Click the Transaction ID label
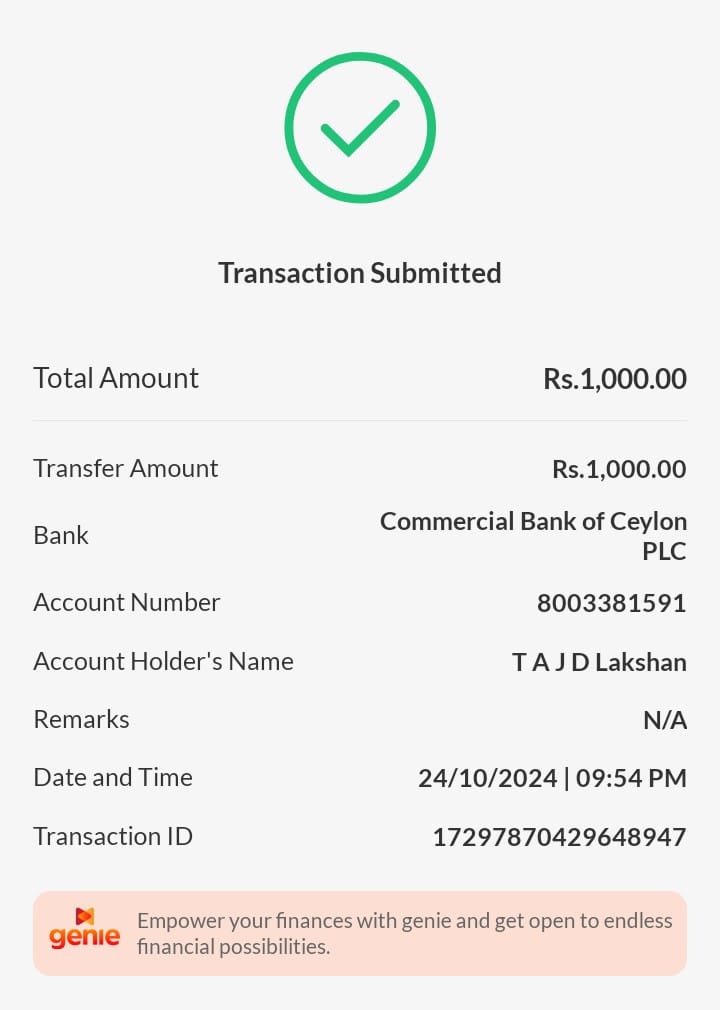This screenshot has width=720, height=1010. (x=113, y=836)
